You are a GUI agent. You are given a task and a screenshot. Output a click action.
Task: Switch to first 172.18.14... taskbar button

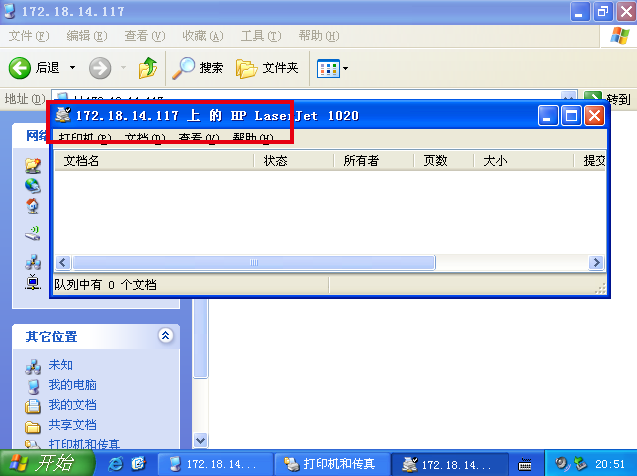[215, 463]
